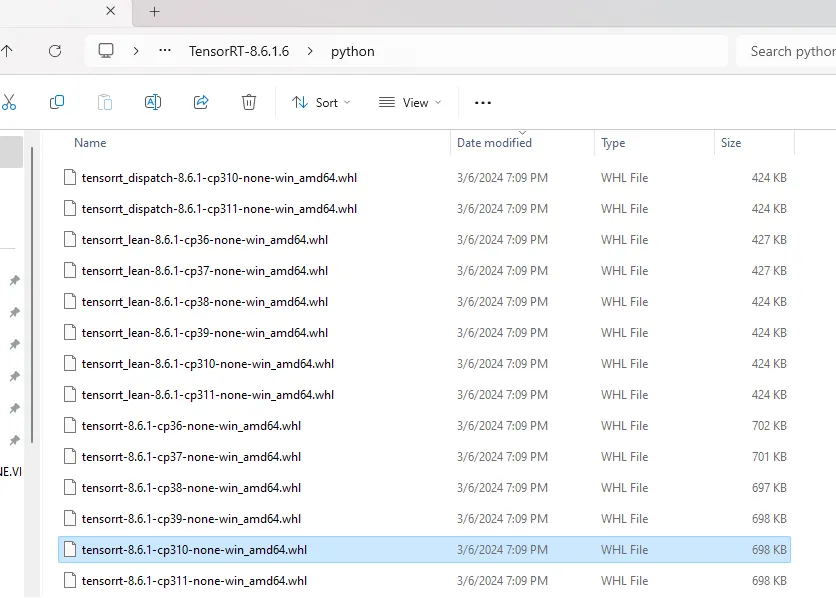Click the navigation pane scrollbar
This screenshot has width=836, height=598.
pyautogui.click(x=32, y=295)
